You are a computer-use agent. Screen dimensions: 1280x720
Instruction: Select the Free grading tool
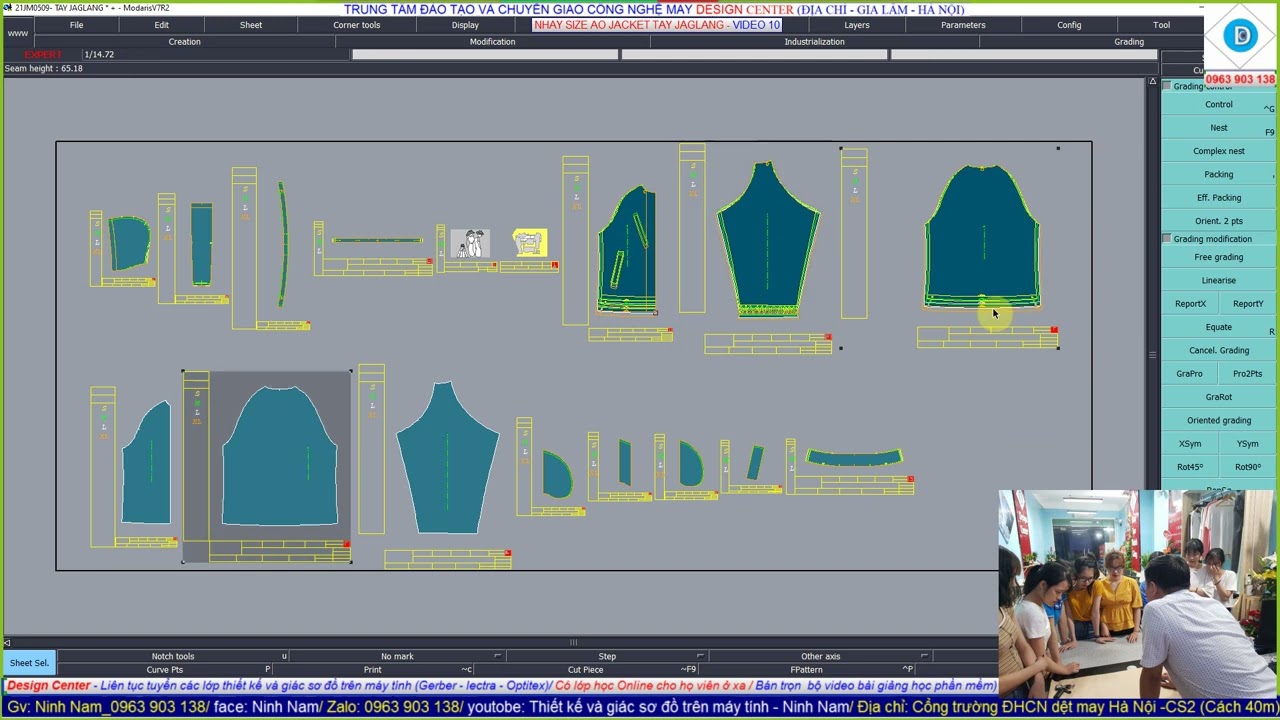[1218, 257]
